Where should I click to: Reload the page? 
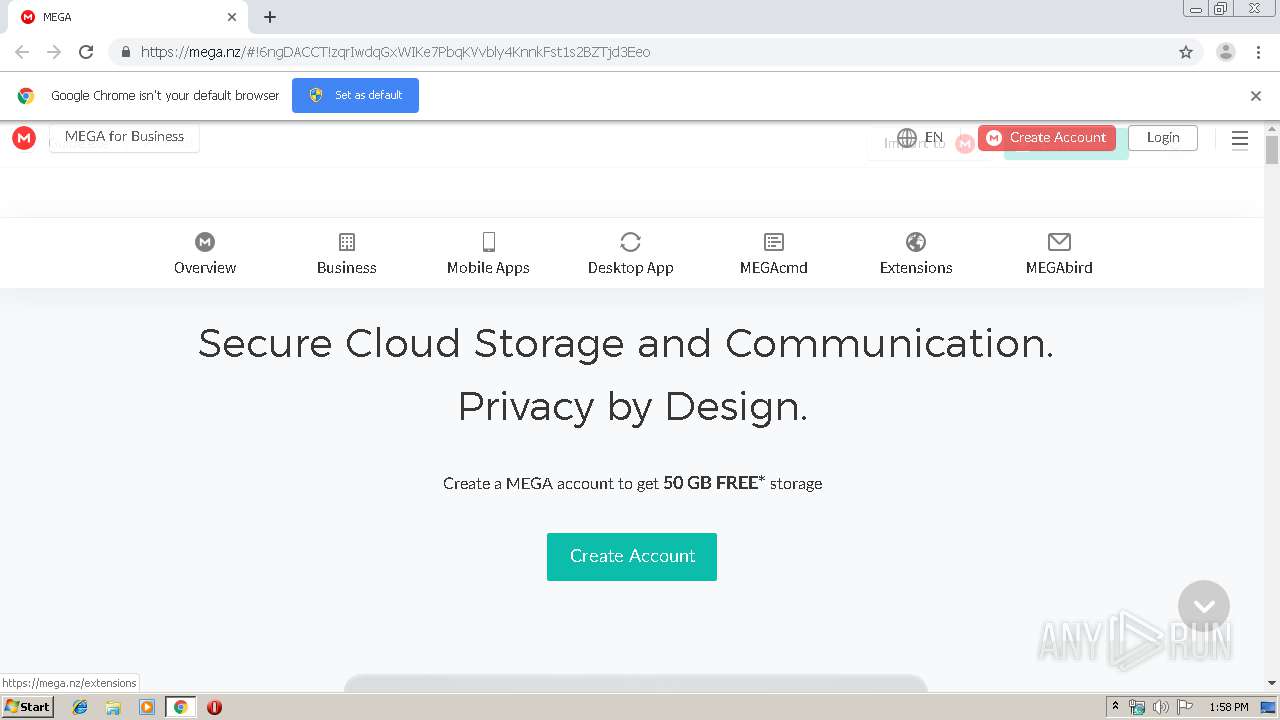coord(86,52)
